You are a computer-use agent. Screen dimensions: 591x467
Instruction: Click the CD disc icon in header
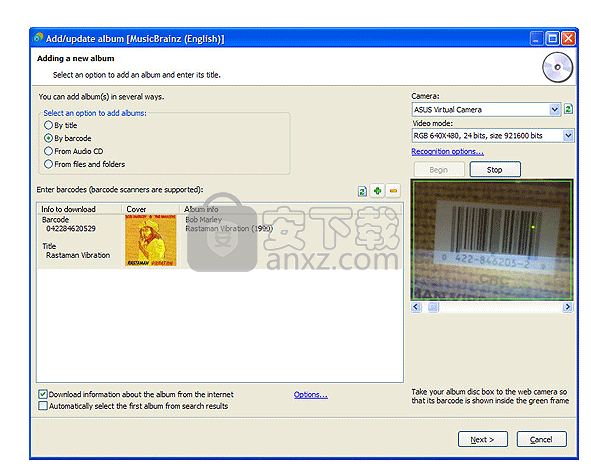pos(557,67)
